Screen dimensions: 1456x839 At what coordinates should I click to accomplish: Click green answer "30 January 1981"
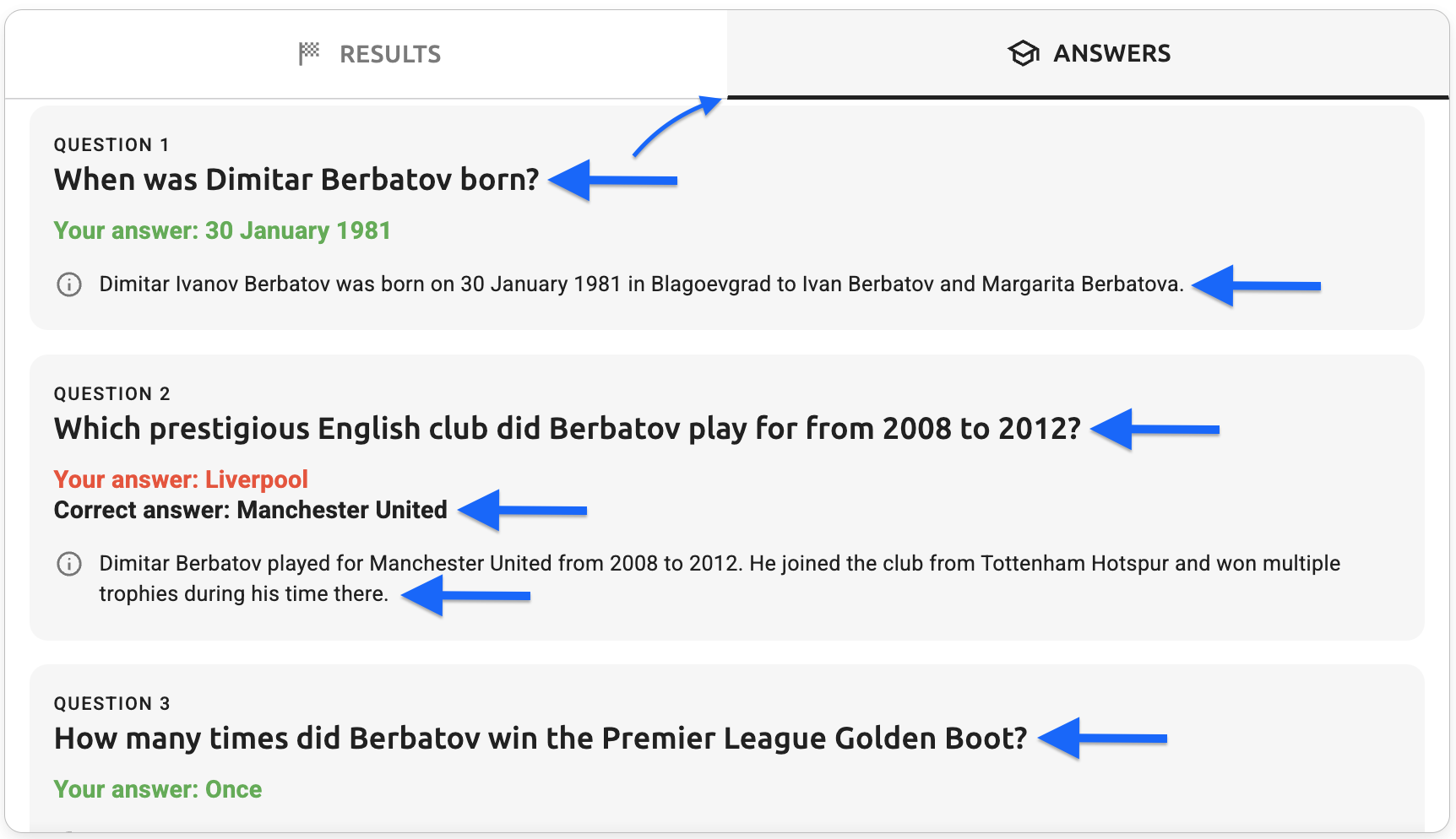point(222,230)
